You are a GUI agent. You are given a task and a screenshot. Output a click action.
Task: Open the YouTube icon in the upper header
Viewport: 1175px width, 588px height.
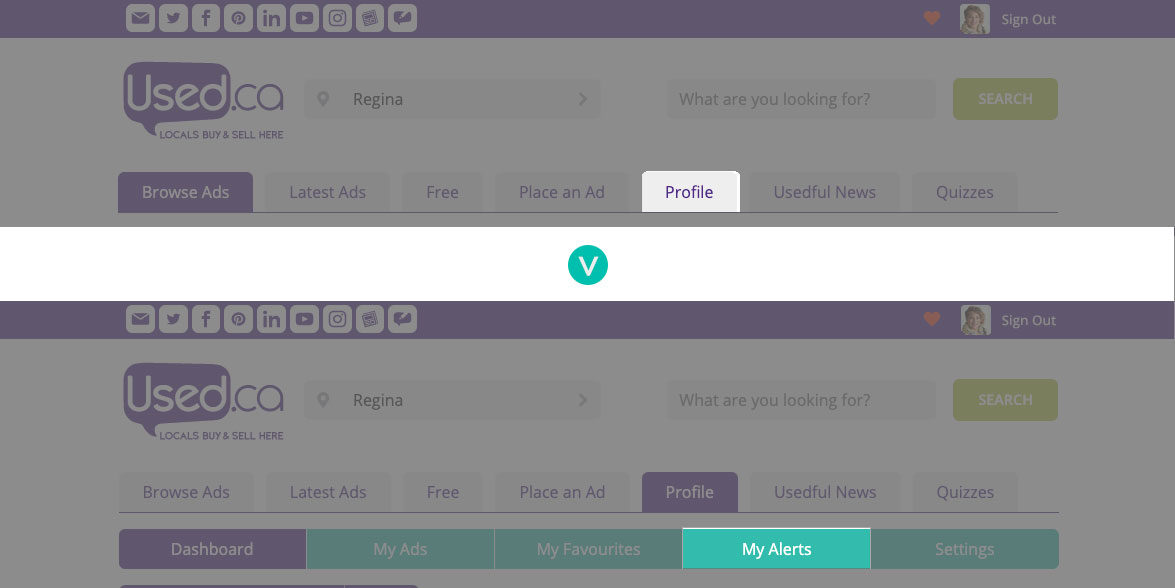304,18
